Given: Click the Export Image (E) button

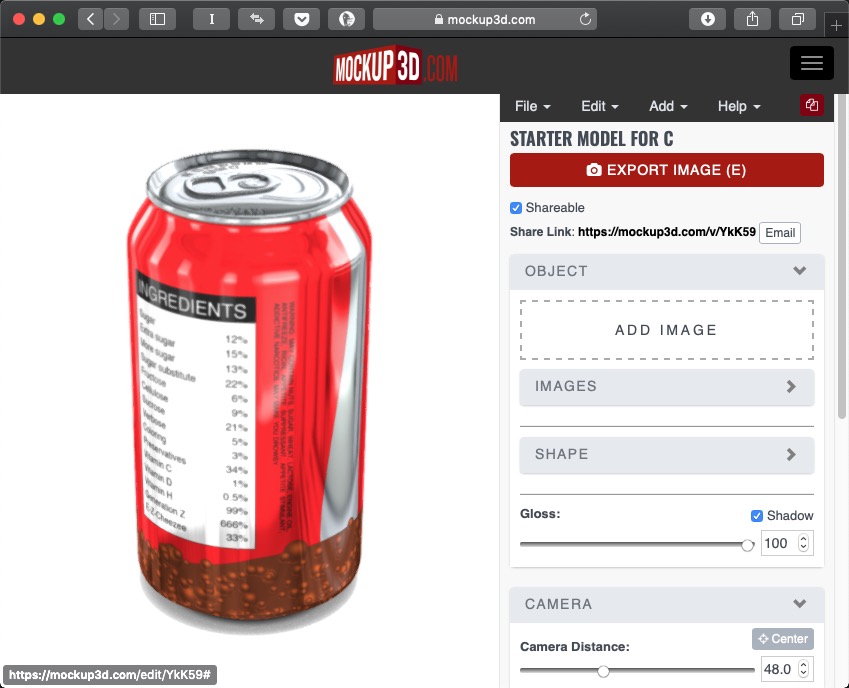Looking at the screenshot, I should (667, 170).
